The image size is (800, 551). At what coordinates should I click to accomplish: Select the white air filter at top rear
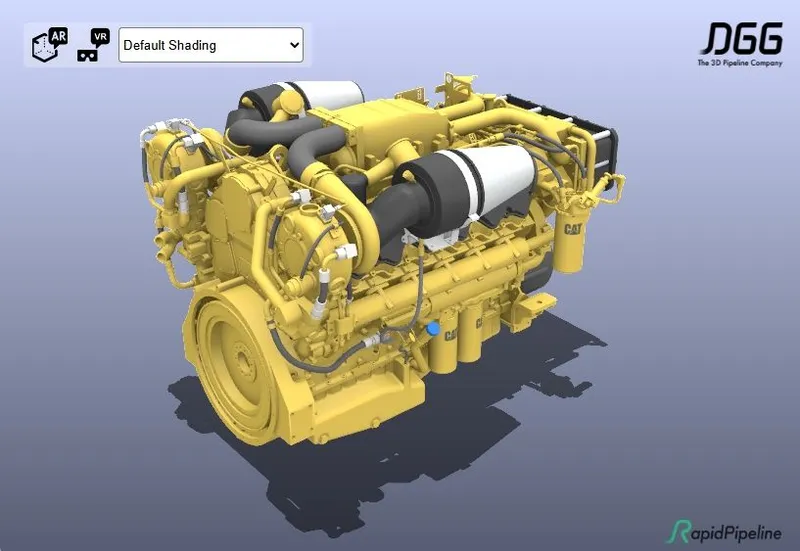pos(328,96)
